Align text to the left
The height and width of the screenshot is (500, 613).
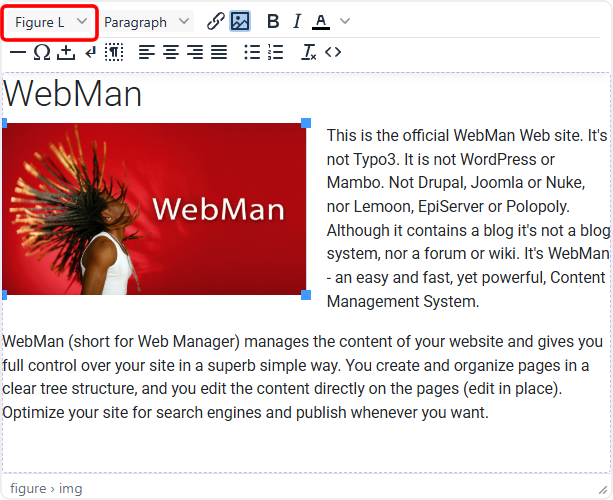pos(147,52)
